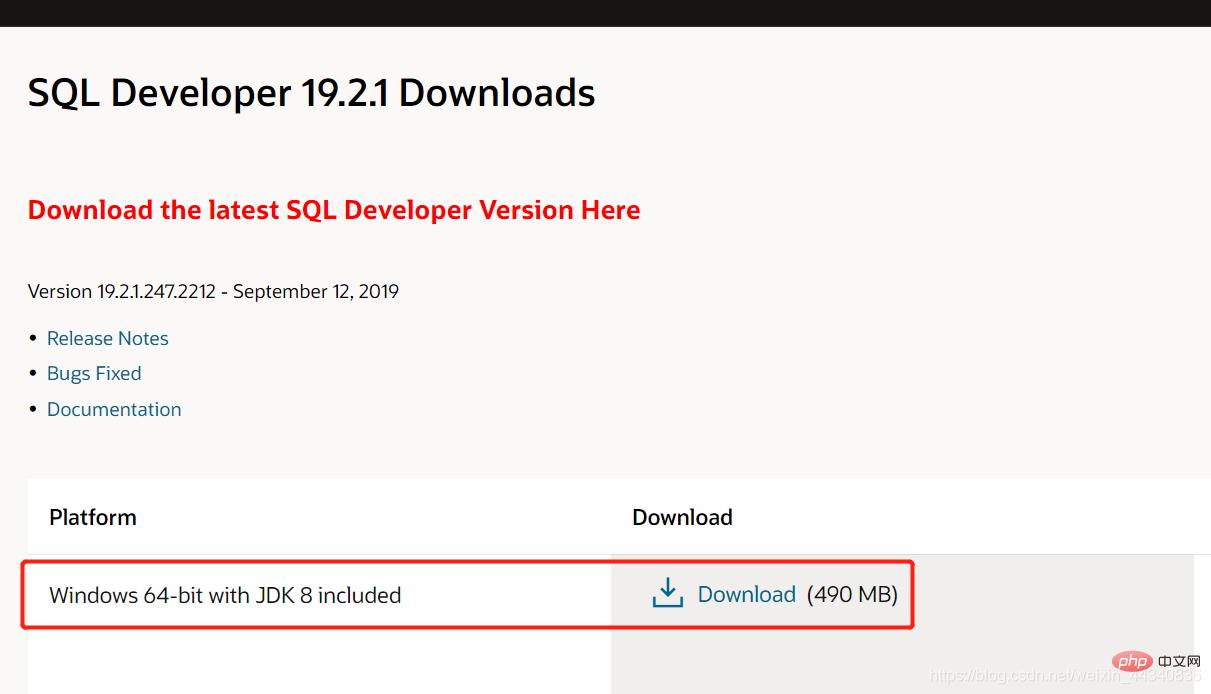Follow the red latest SQL Developer version link
This screenshot has width=1211, height=694.
click(334, 210)
